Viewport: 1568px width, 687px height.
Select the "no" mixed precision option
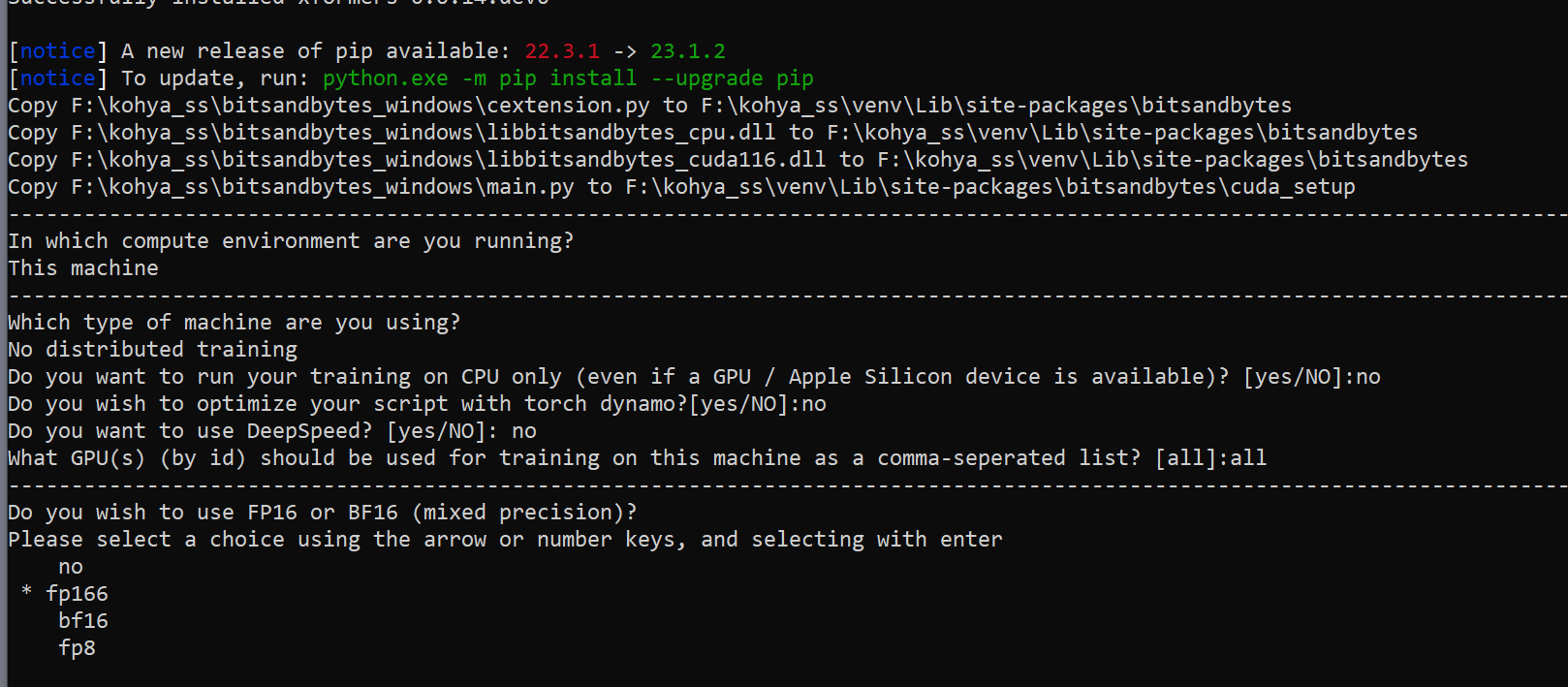71,567
